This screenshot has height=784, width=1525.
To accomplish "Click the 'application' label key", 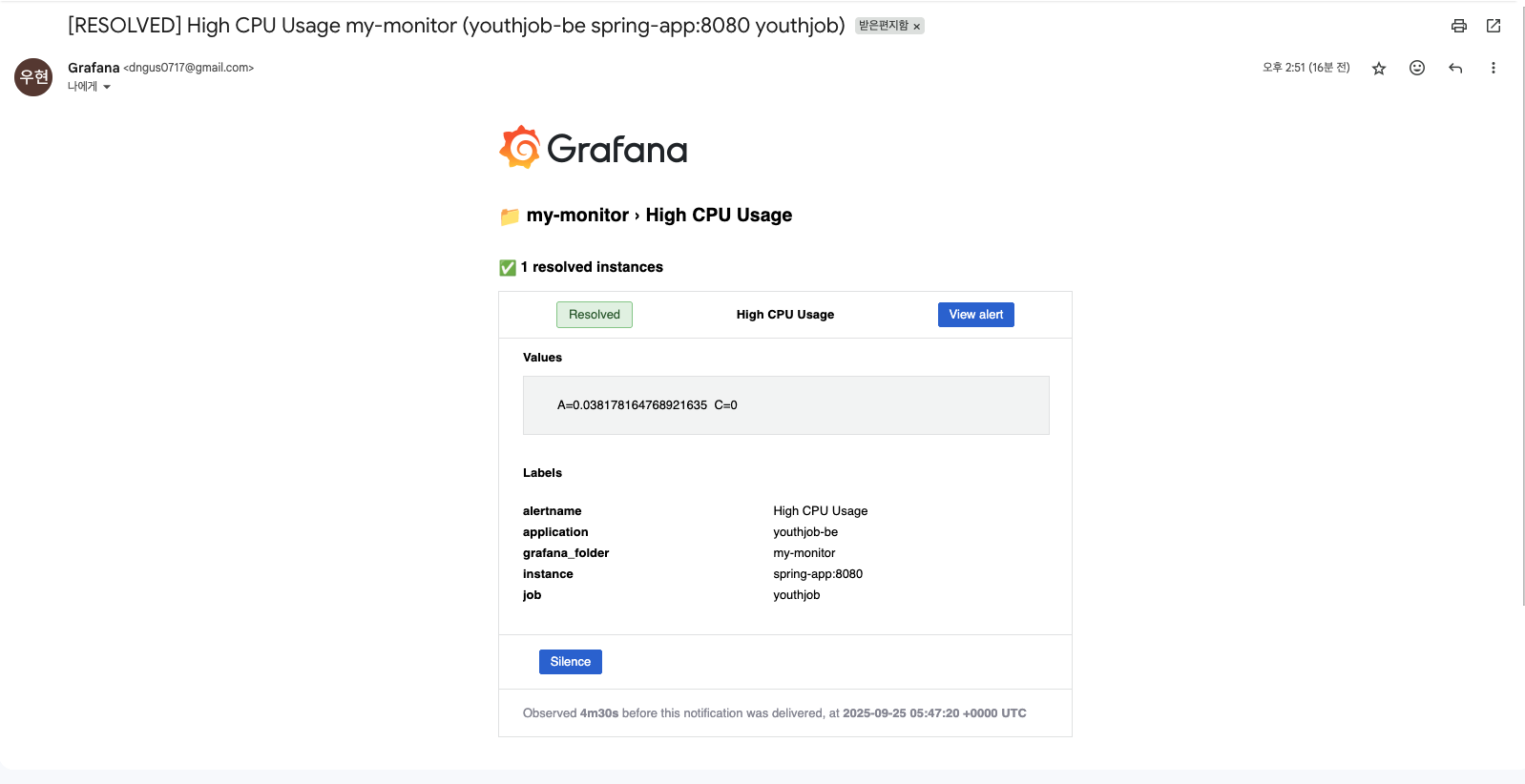I will [x=555, y=532].
